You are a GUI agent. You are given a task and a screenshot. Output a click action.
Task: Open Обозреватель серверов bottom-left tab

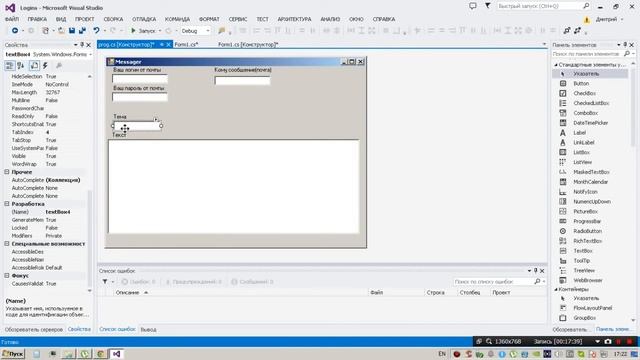click(34, 329)
